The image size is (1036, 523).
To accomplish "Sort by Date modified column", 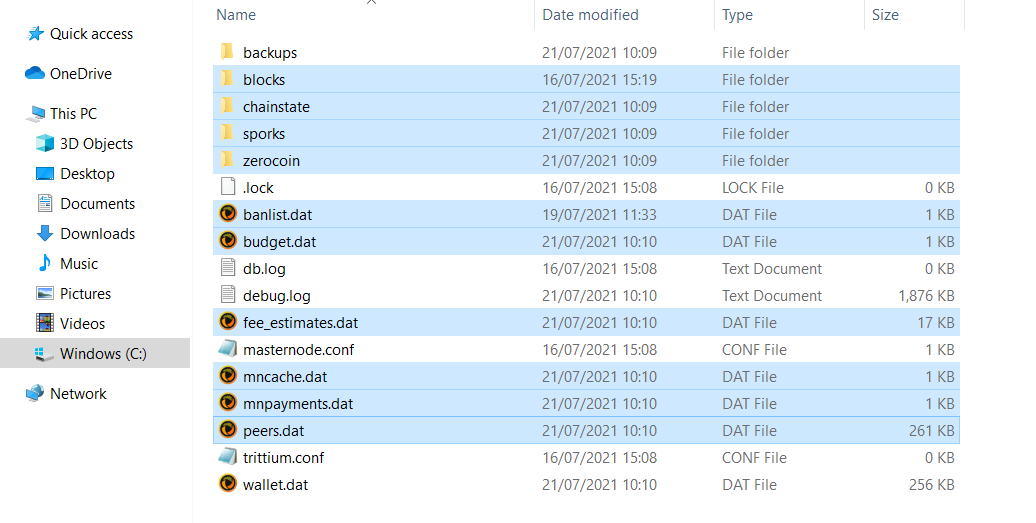I will click(590, 15).
